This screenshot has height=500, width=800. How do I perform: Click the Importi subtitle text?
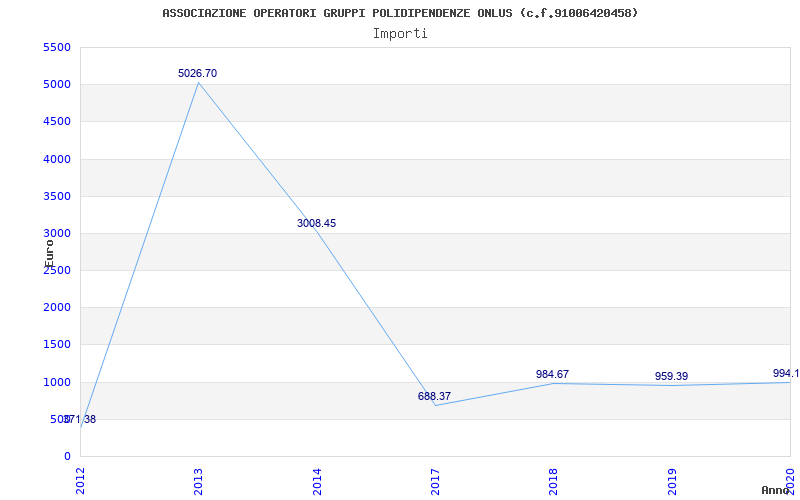[x=400, y=34]
